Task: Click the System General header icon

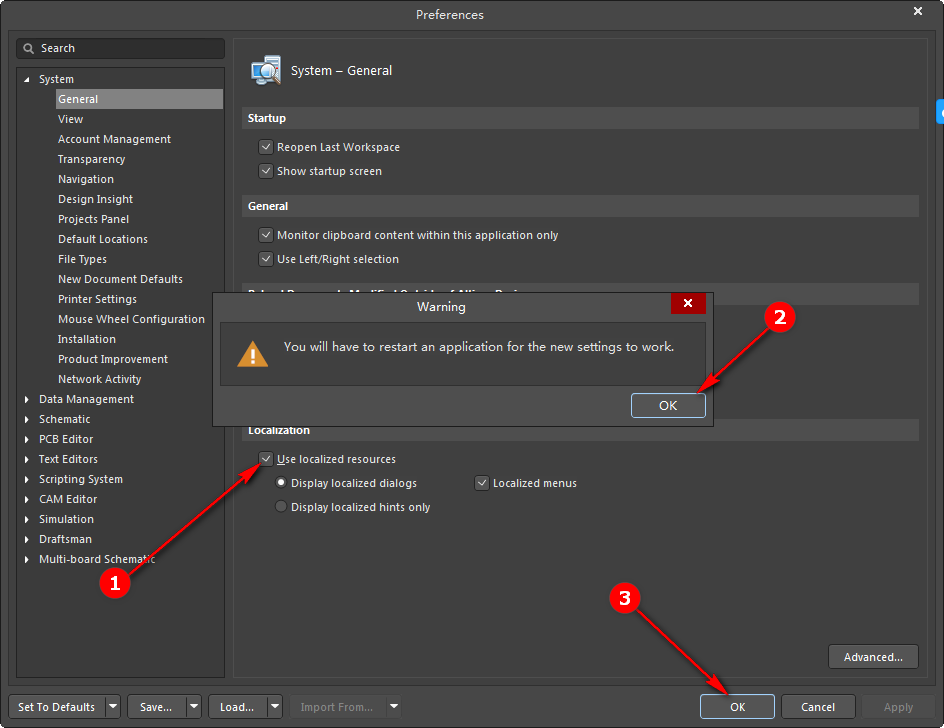Action: [266, 70]
